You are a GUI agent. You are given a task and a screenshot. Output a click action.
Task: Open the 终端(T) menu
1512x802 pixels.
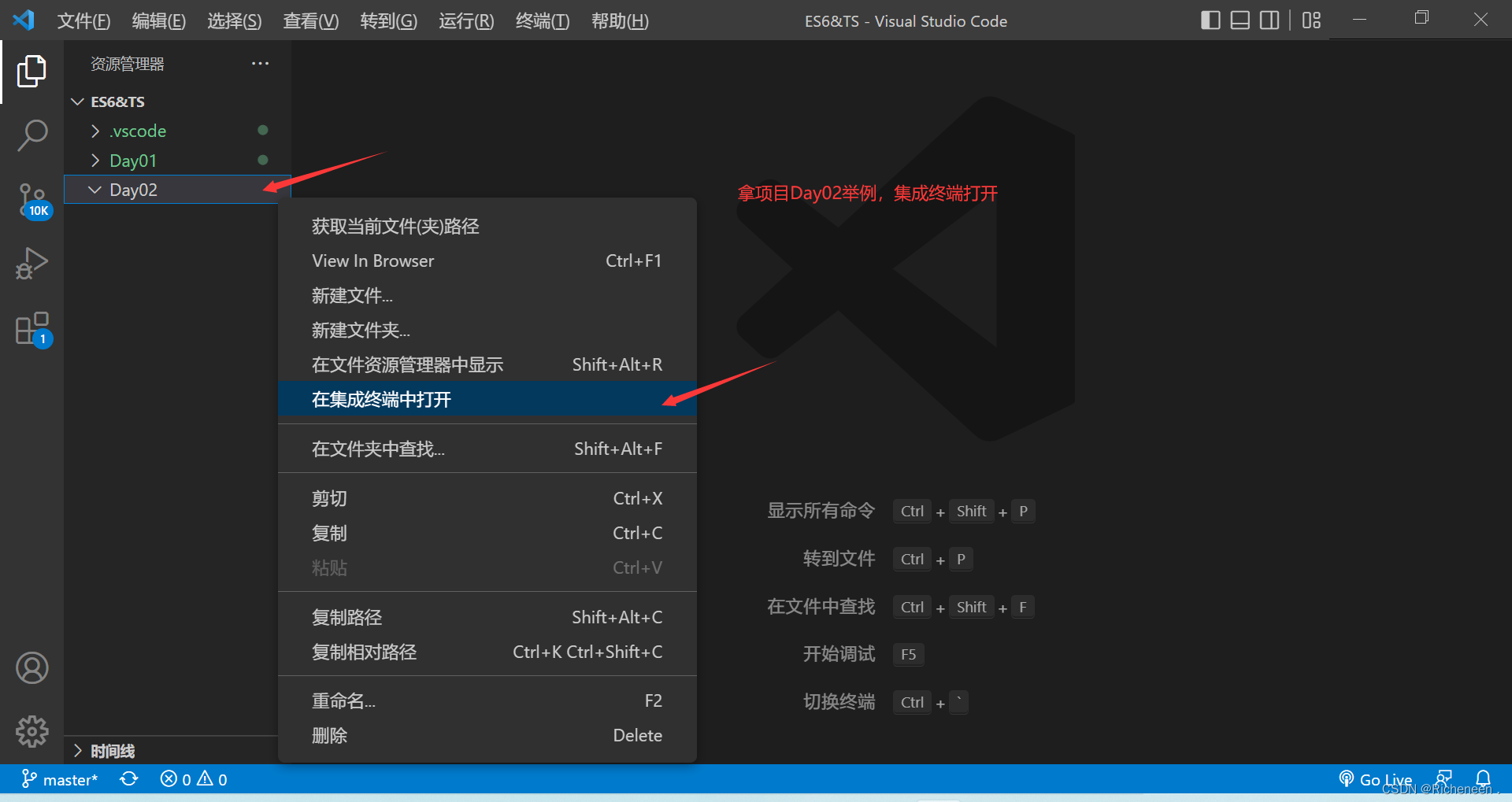click(543, 20)
